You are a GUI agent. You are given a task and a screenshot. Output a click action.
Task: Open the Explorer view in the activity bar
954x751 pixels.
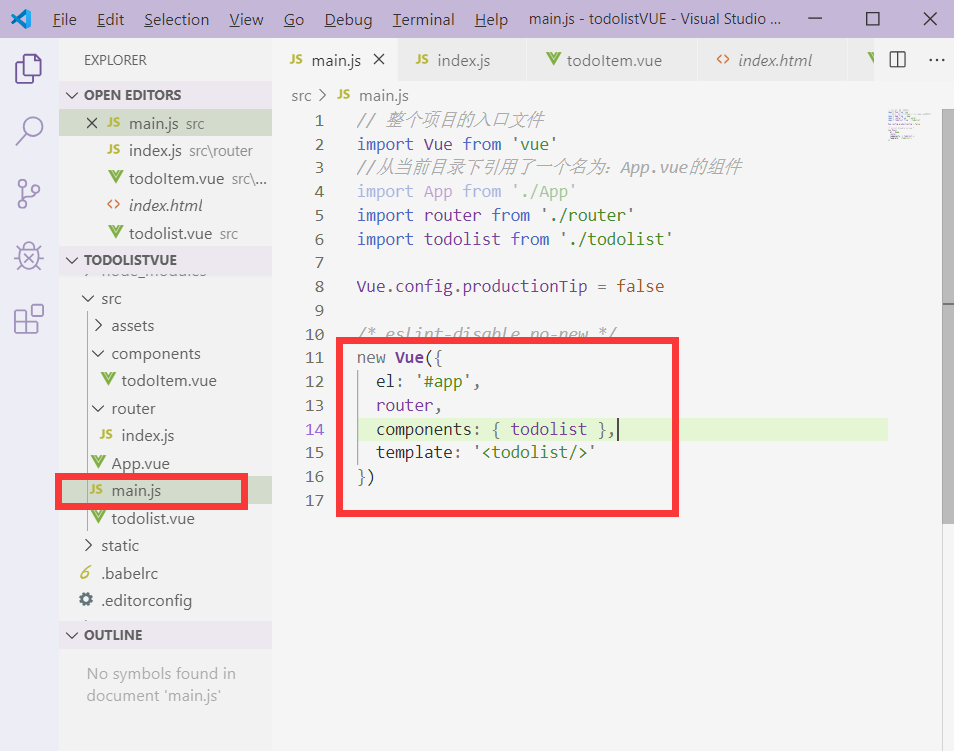tap(28, 69)
